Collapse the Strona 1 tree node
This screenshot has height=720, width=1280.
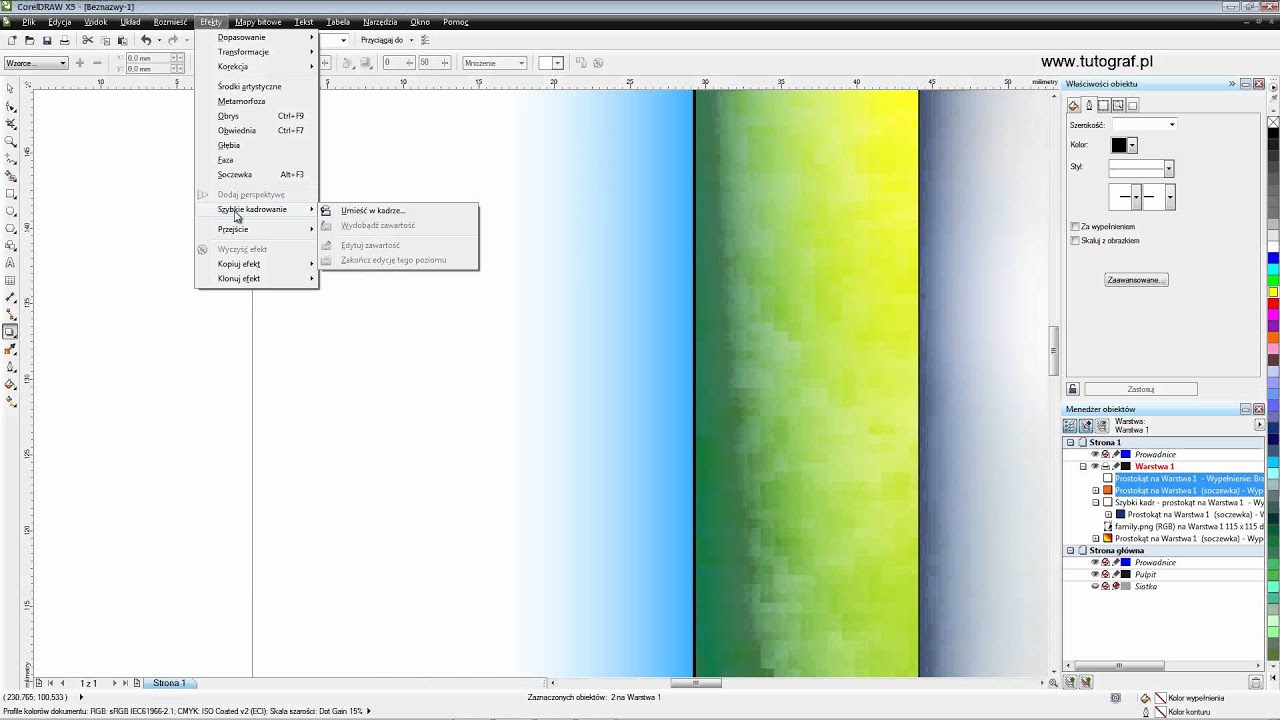tap(1070, 443)
